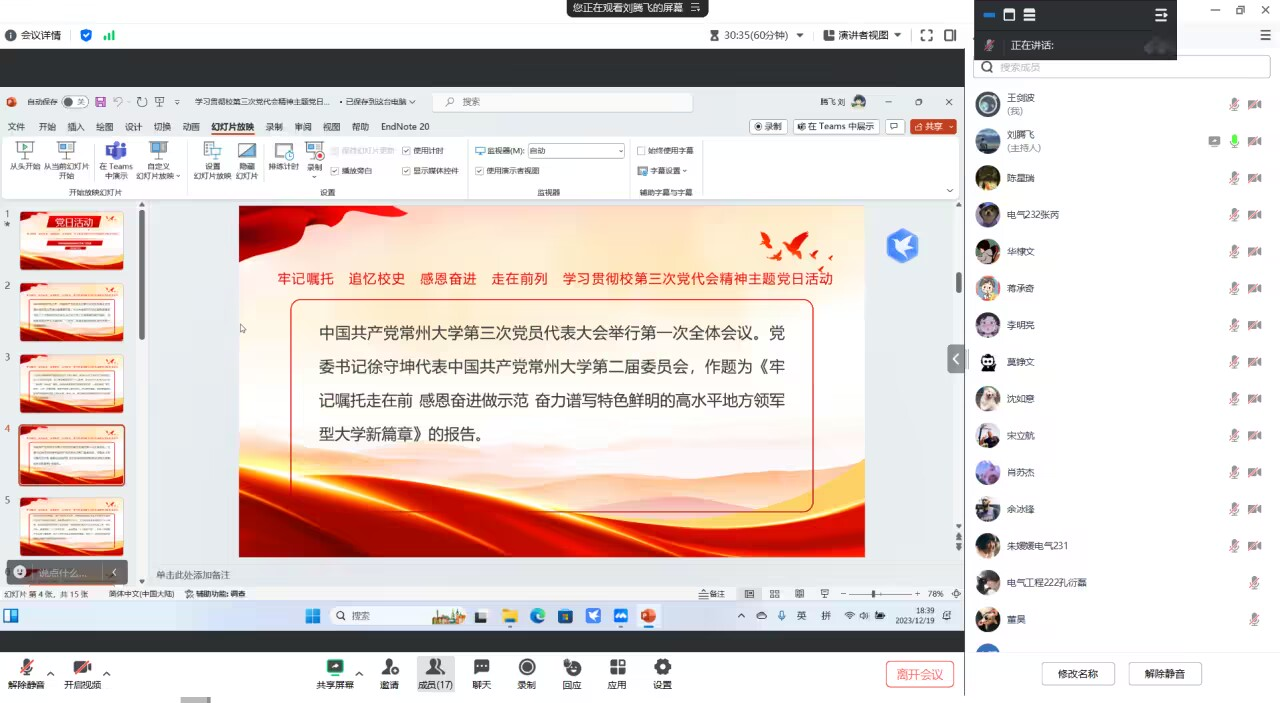Screen dimensions: 1280x703
Task: Toggle the 使用计时 checkbox in the ribbon
Action: click(x=407, y=151)
